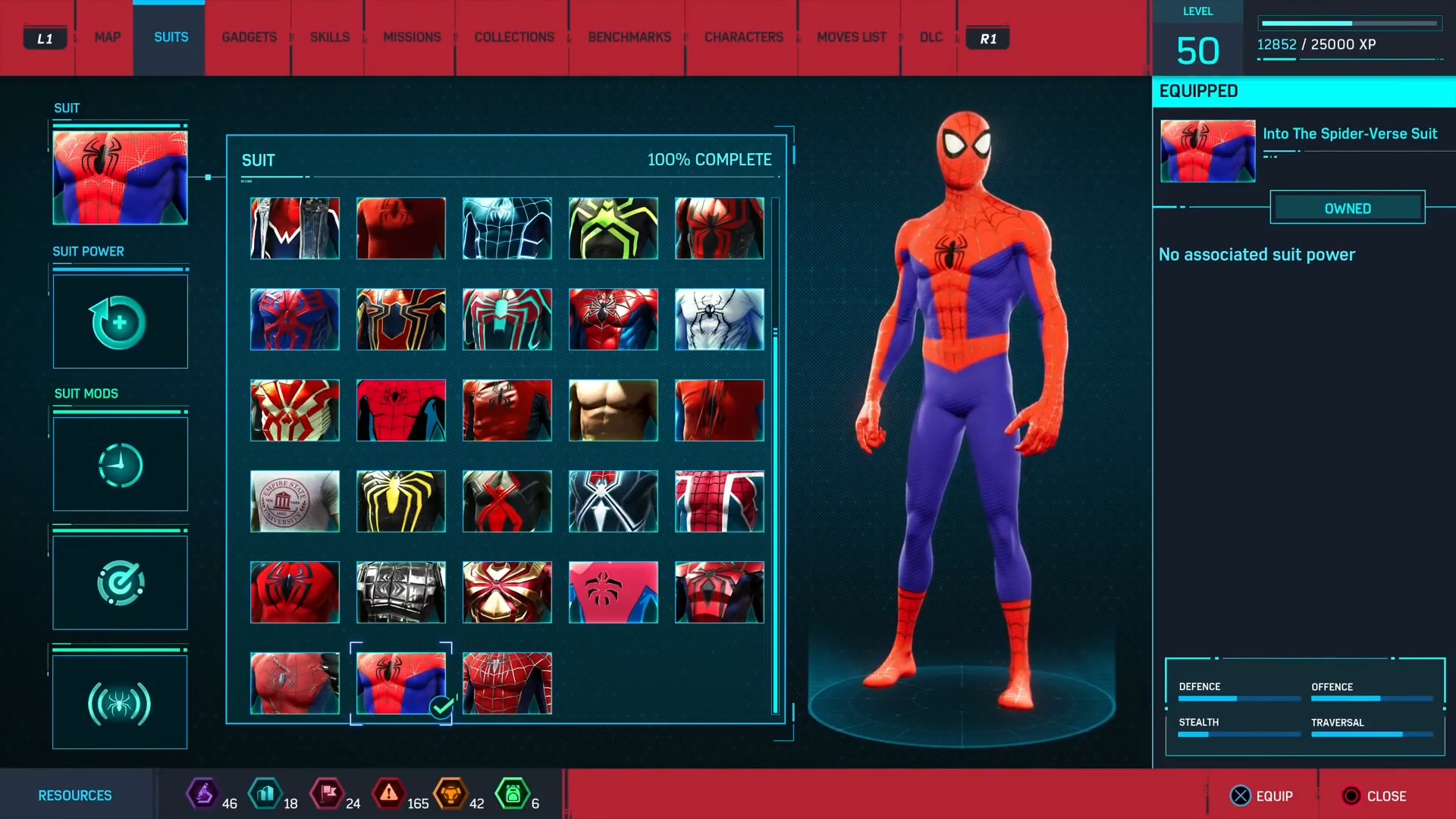View the BENCHMARKS tab
The image size is (1456, 819).
tap(629, 37)
